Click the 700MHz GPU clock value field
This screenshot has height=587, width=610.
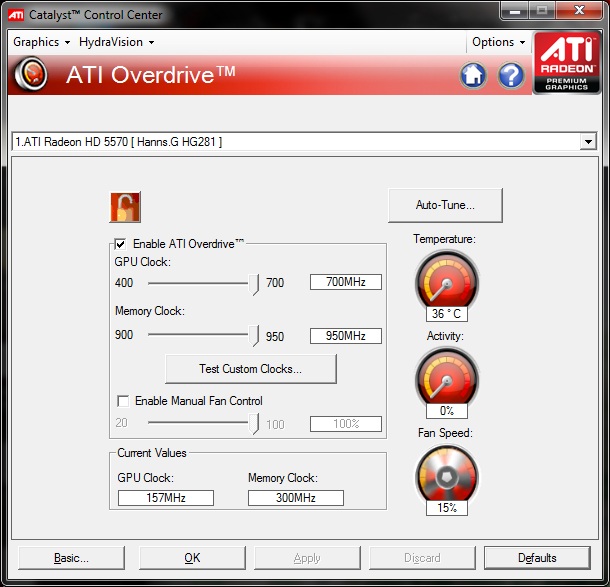tap(345, 282)
